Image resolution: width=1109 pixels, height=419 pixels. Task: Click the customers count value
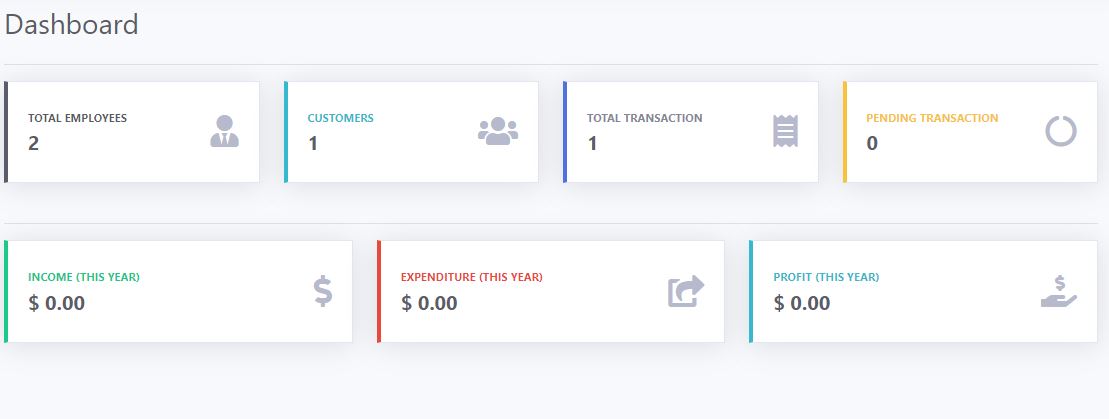313,143
